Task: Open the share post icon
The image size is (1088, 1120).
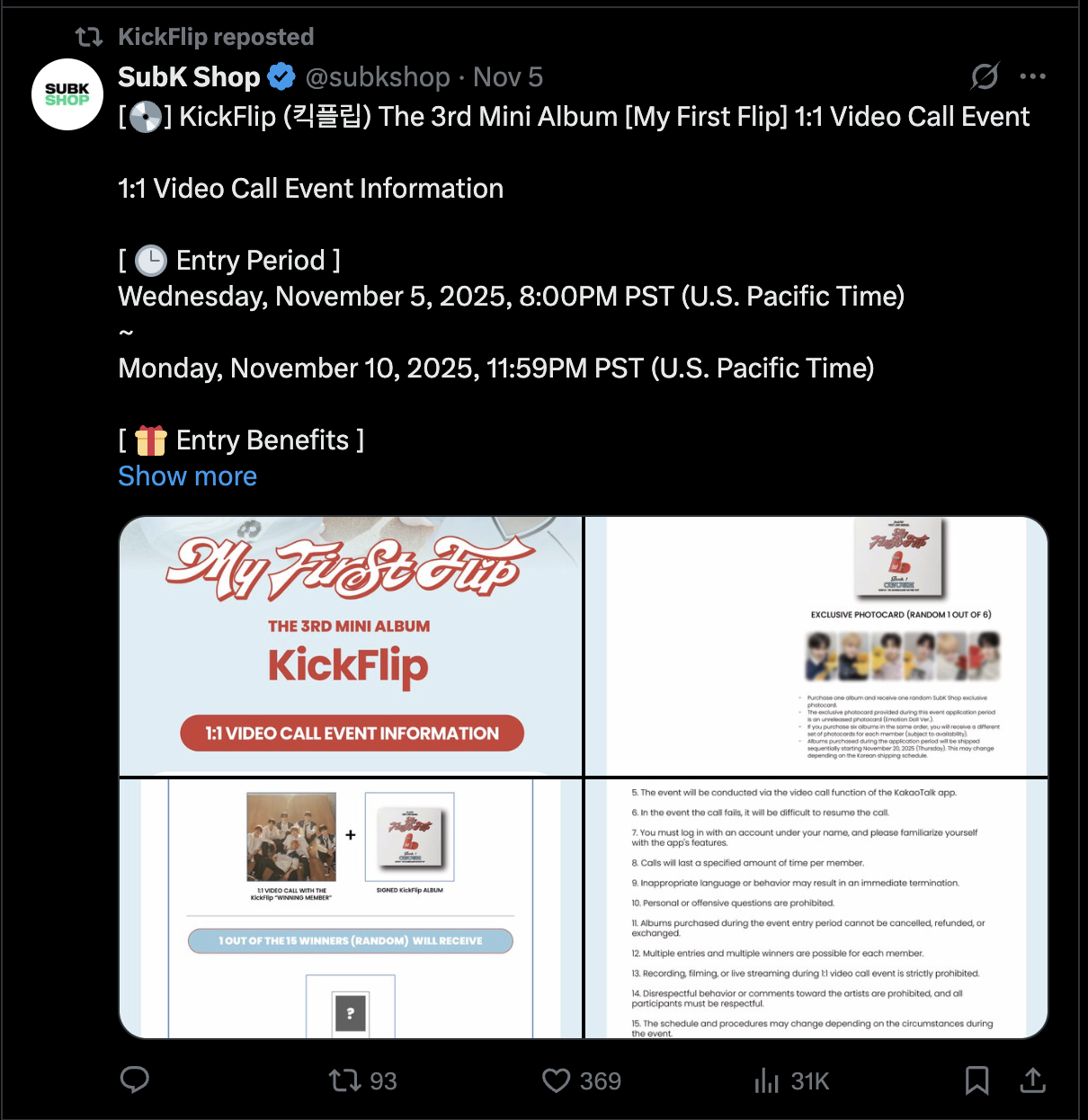Action: click(1033, 1080)
